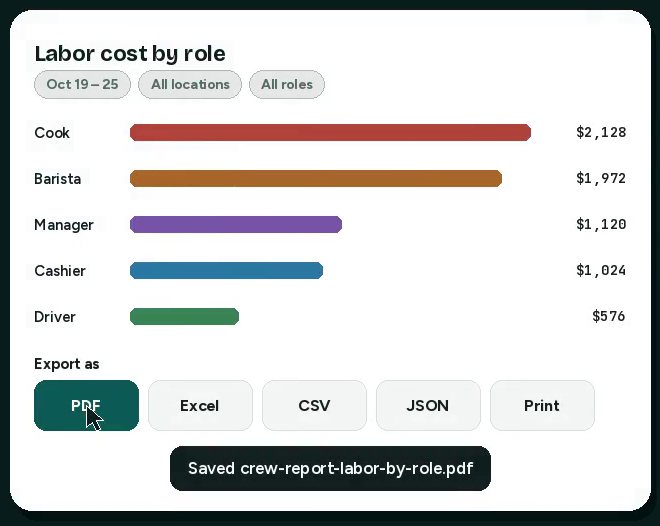
Task: Select the purple Manager cost bar
Action: pyautogui.click(x=236, y=224)
